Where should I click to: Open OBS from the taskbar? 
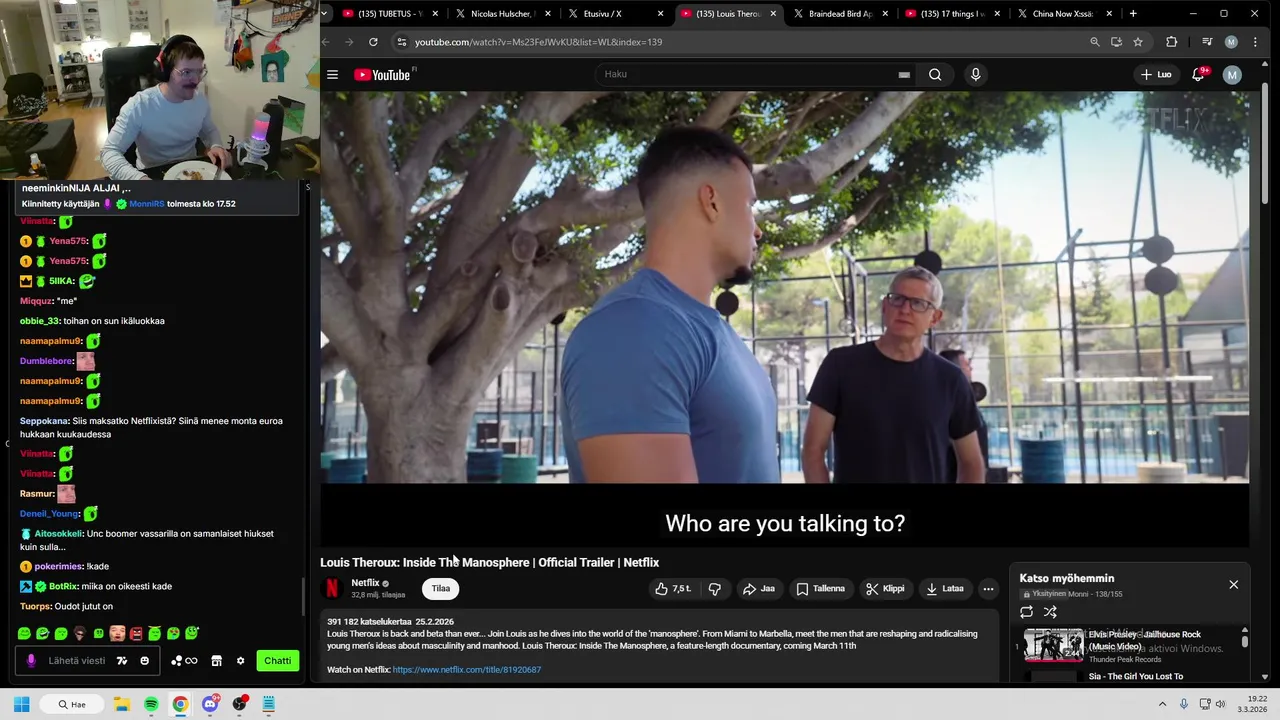239,705
